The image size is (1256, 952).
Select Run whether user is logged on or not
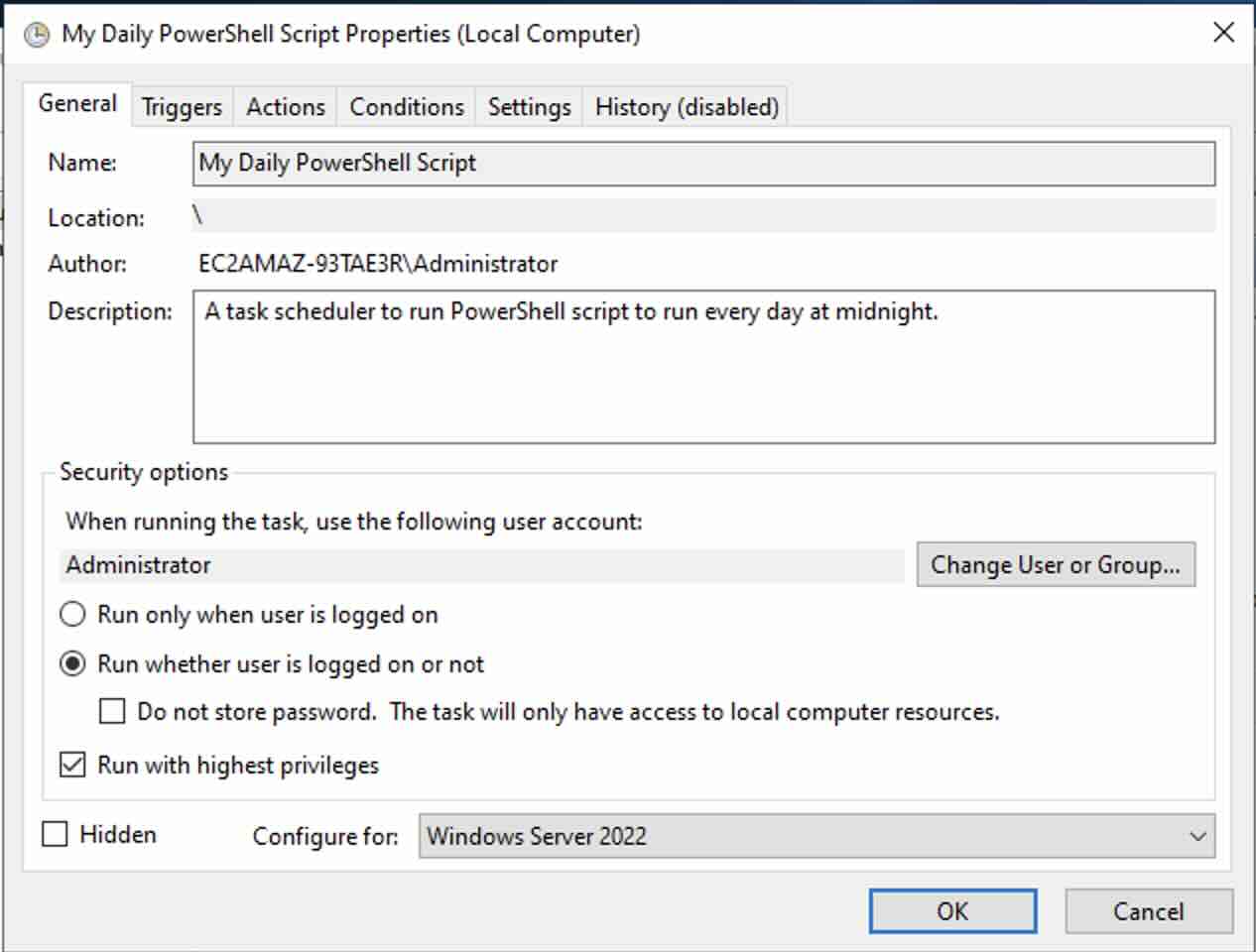(71, 664)
